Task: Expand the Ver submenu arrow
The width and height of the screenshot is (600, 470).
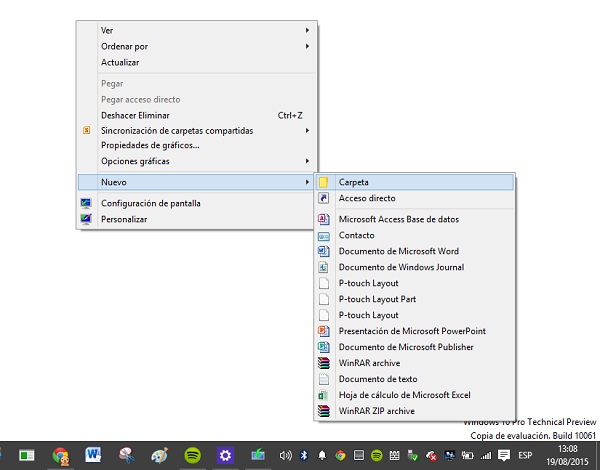Action: click(307, 30)
